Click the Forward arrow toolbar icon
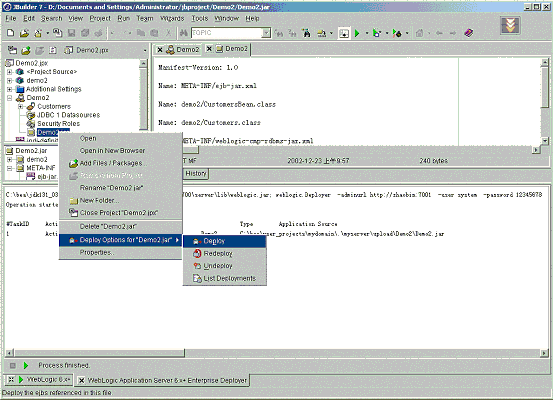 [x=453, y=33]
